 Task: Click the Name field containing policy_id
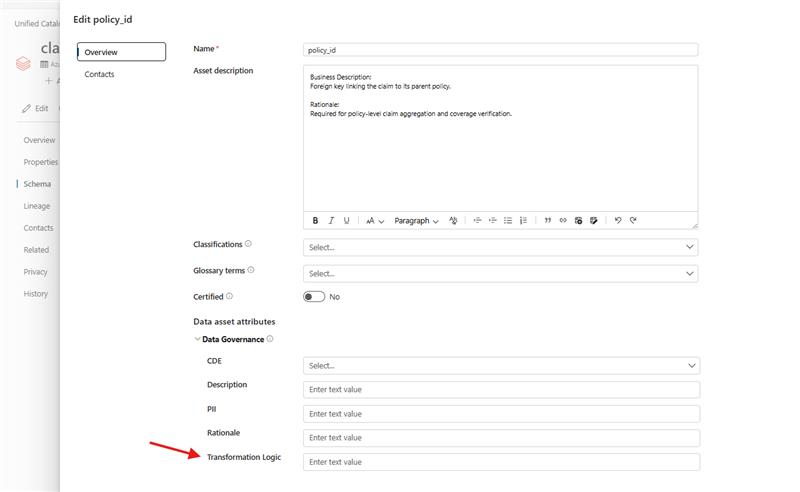500,50
